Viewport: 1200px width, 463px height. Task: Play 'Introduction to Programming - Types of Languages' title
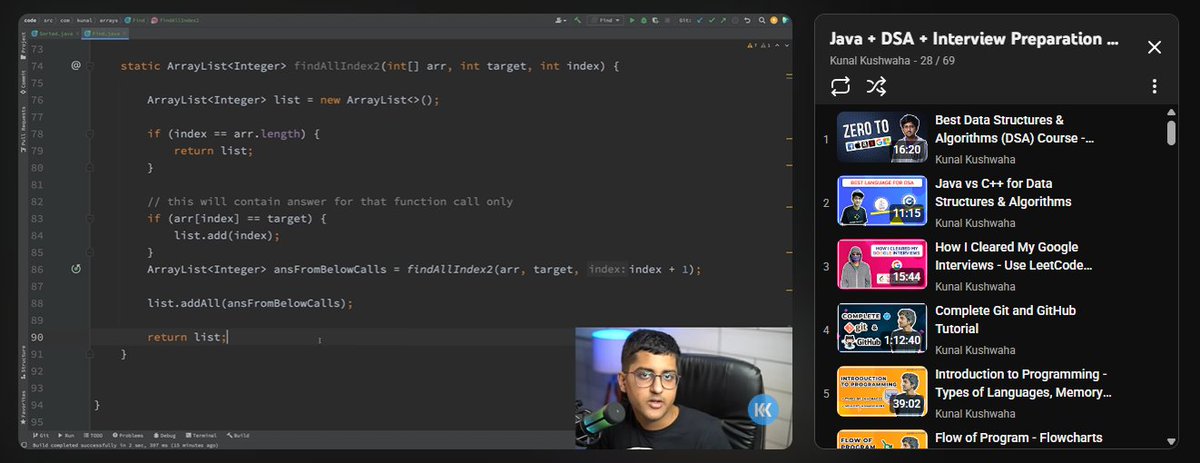point(1023,383)
